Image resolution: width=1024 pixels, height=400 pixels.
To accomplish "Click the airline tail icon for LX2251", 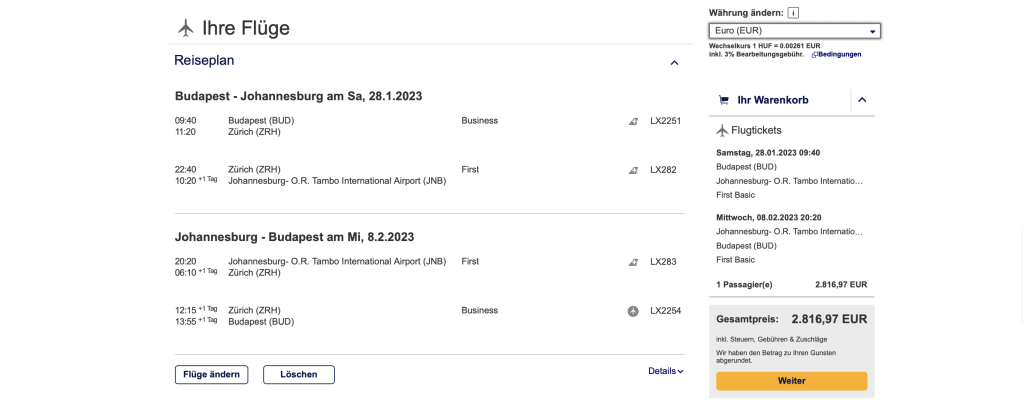I will (x=633, y=121).
